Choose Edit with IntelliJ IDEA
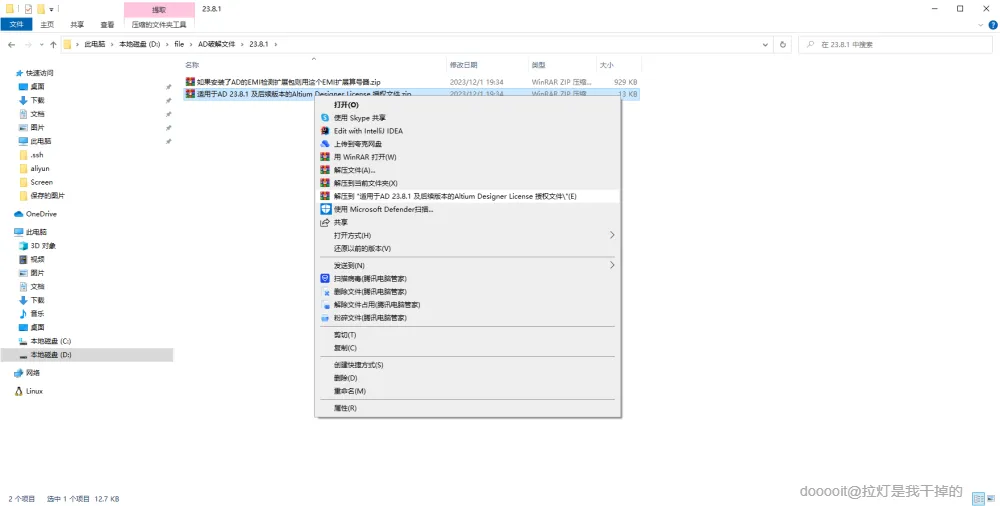 (467, 131)
